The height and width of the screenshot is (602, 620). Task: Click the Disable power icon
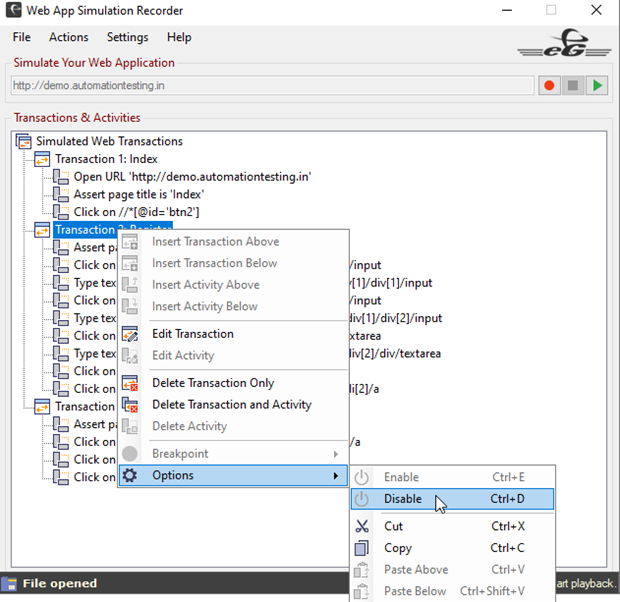click(x=361, y=499)
